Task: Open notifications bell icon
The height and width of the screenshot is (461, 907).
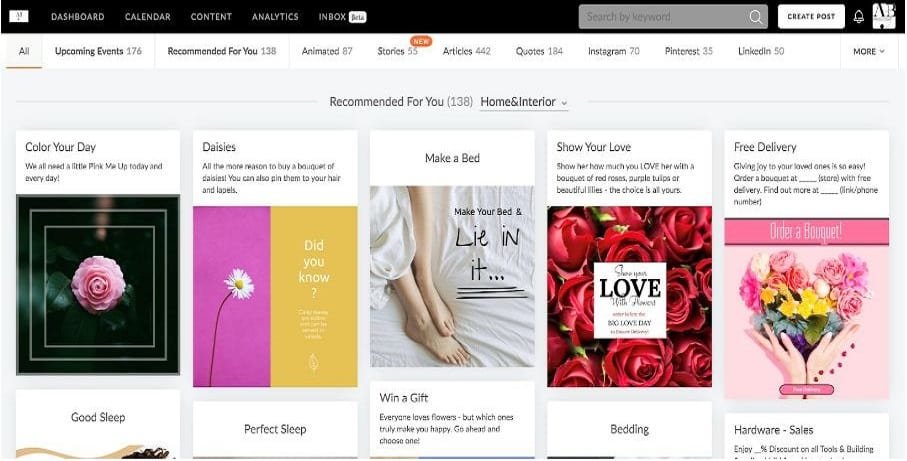Action: click(x=858, y=17)
